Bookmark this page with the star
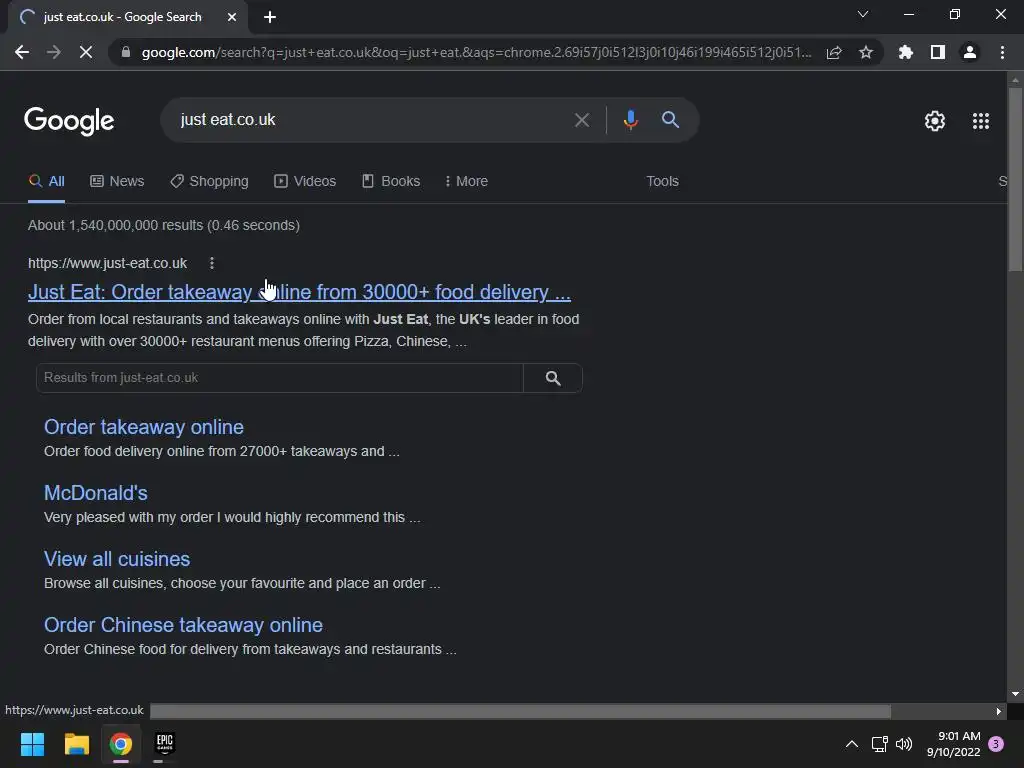The width and height of the screenshot is (1024, 768). (x=866, y=52)
